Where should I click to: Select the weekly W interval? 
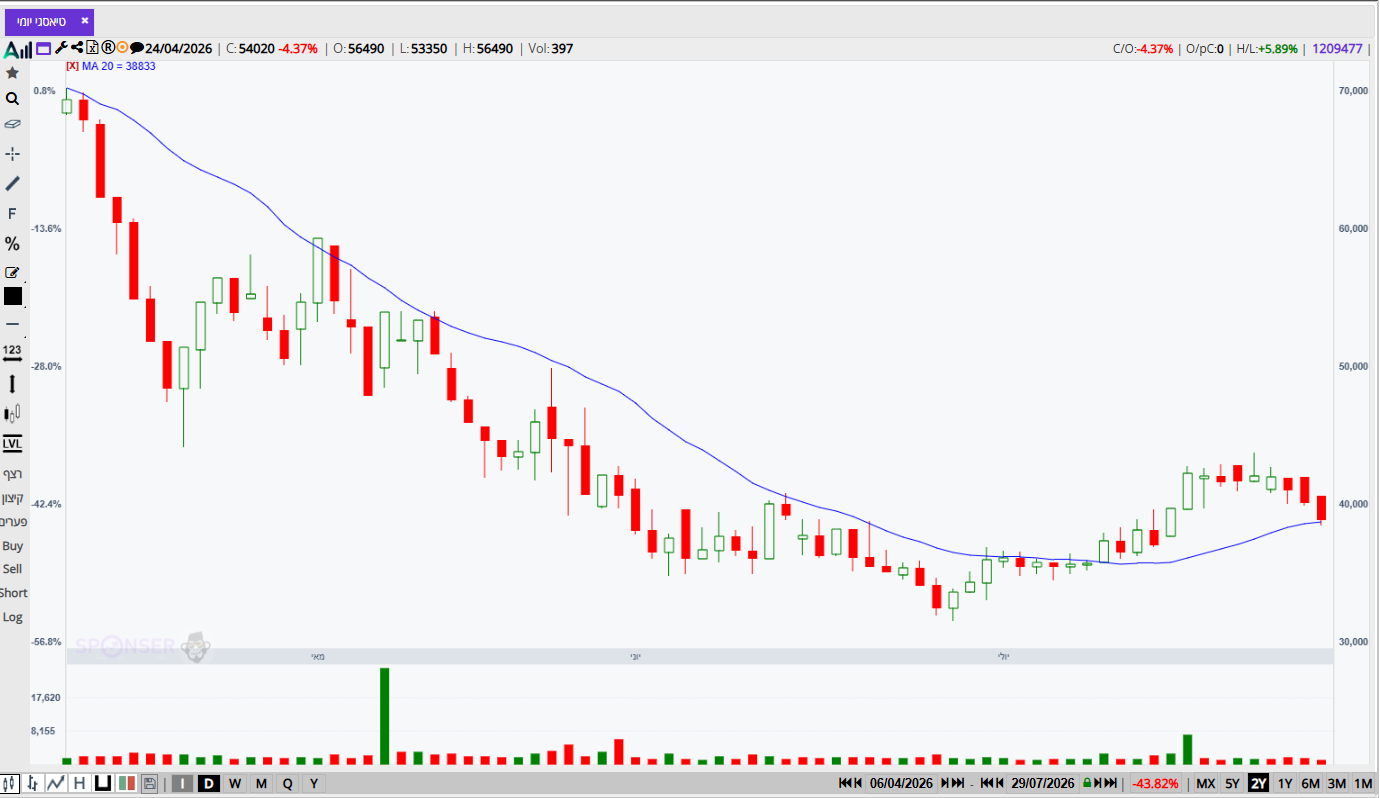click(x=235, y=784)
